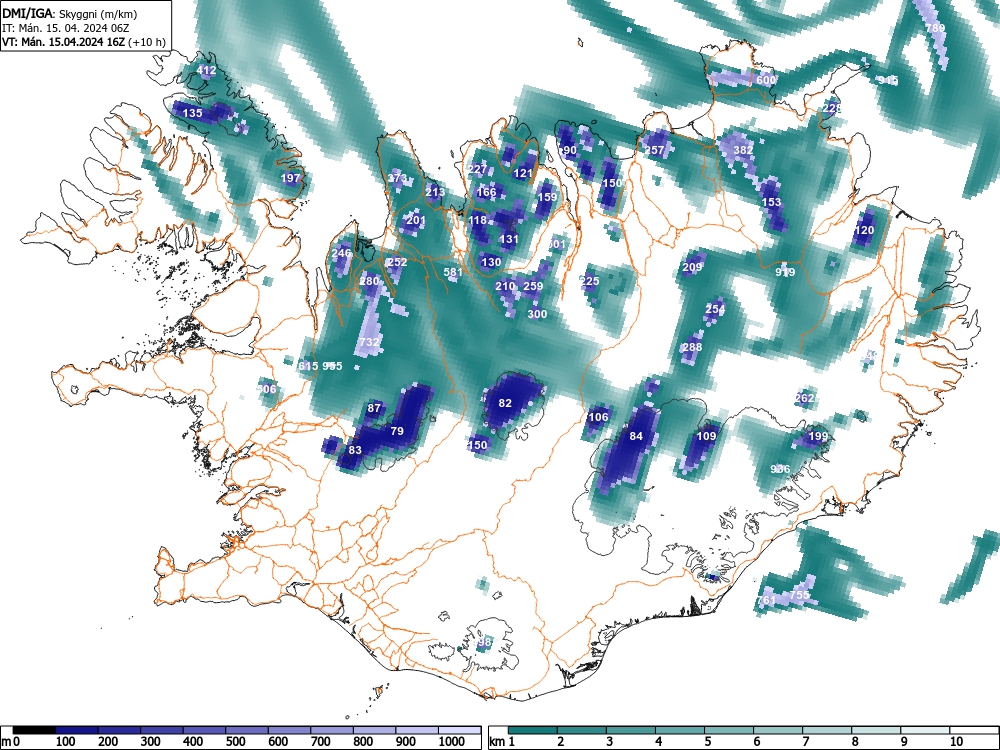This screenshot has width=1000, height=750.
Task: Select the value 581 on the map
Action: click(x=453, y=272)
